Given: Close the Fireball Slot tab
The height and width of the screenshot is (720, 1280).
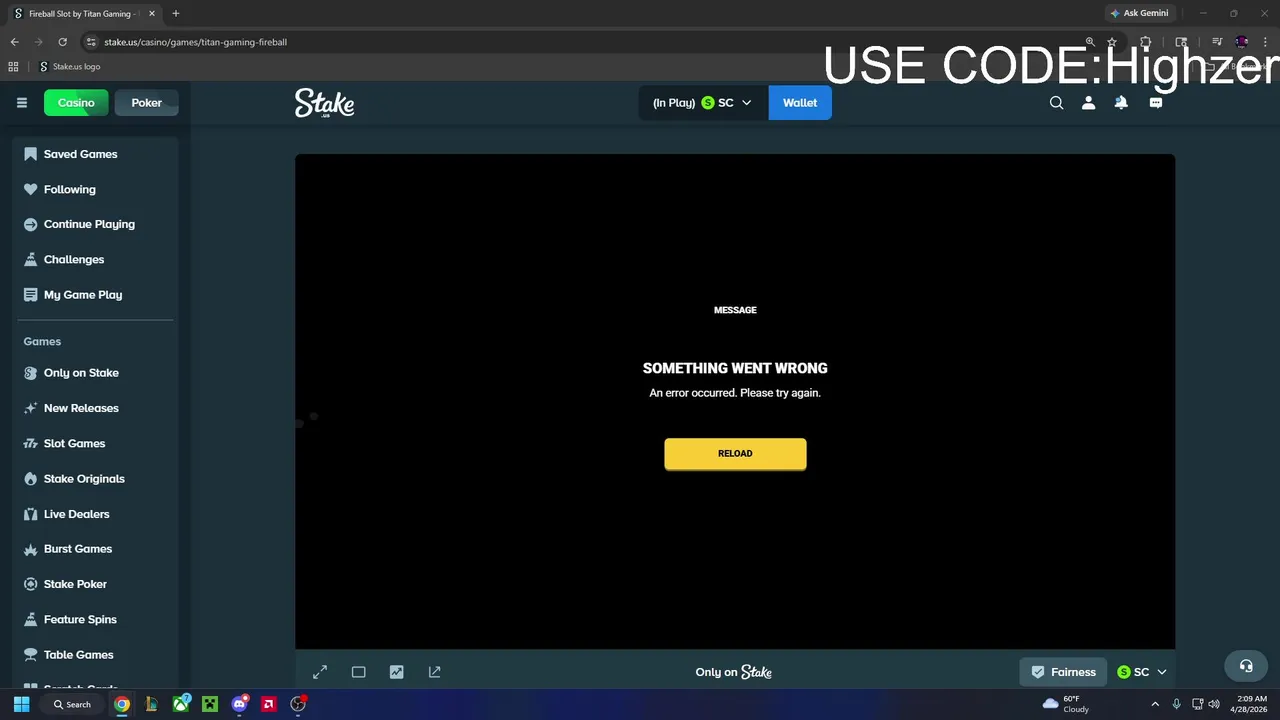Looking at the screenshot, I should coord(152,13).
